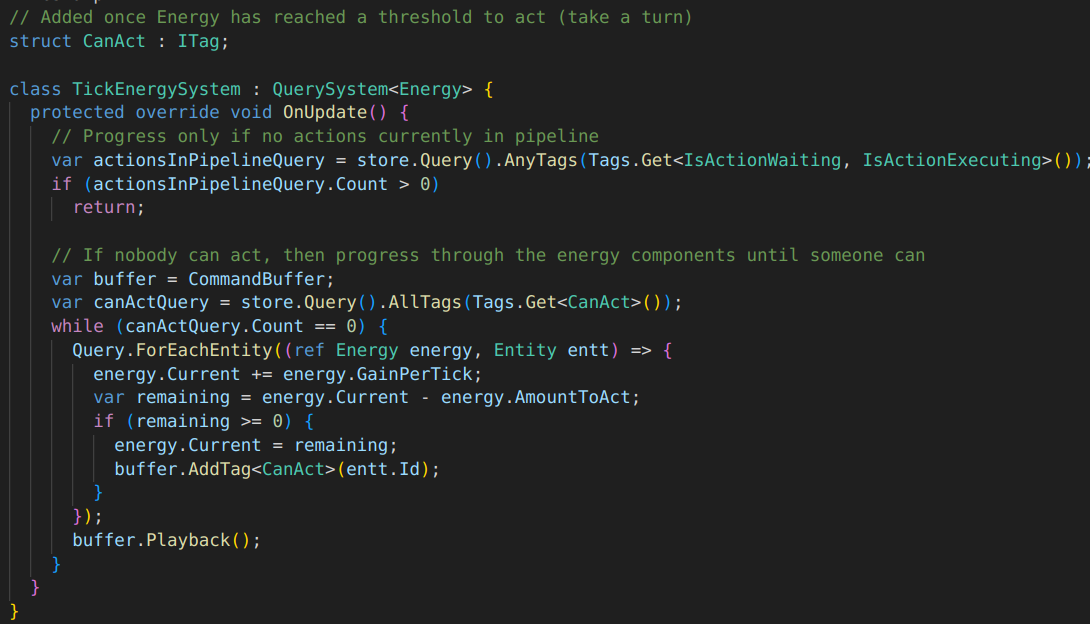Click the actionsInPipelineQuery variable declaration

point(209,161)
